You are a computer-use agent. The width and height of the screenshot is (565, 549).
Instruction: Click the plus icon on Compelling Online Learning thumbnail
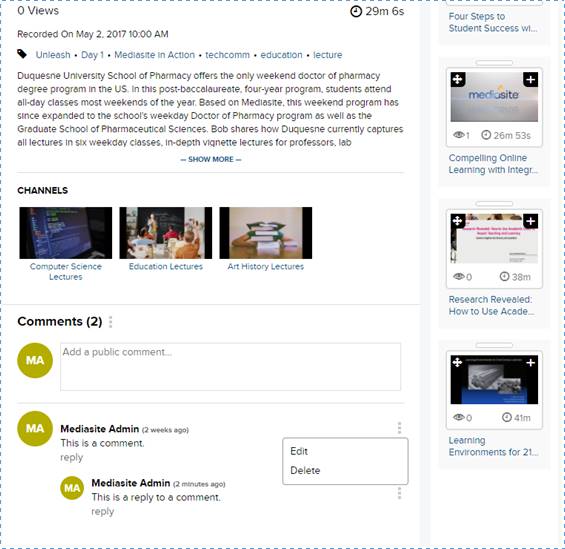[530, 80]
